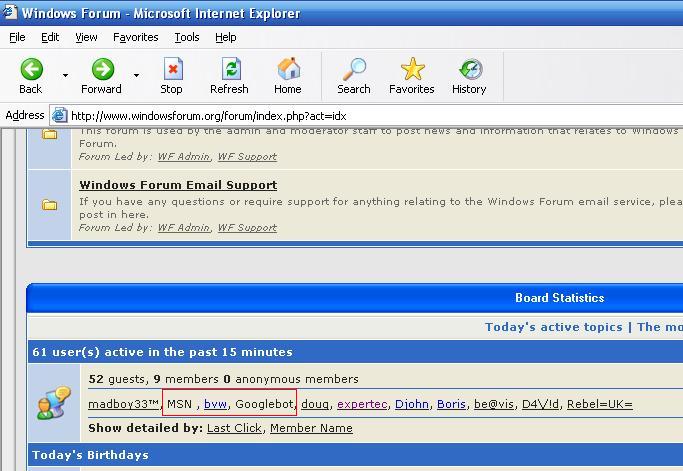Open be@vis member profile
Screen dimensions: 683x471
click(x=494, y=404)
